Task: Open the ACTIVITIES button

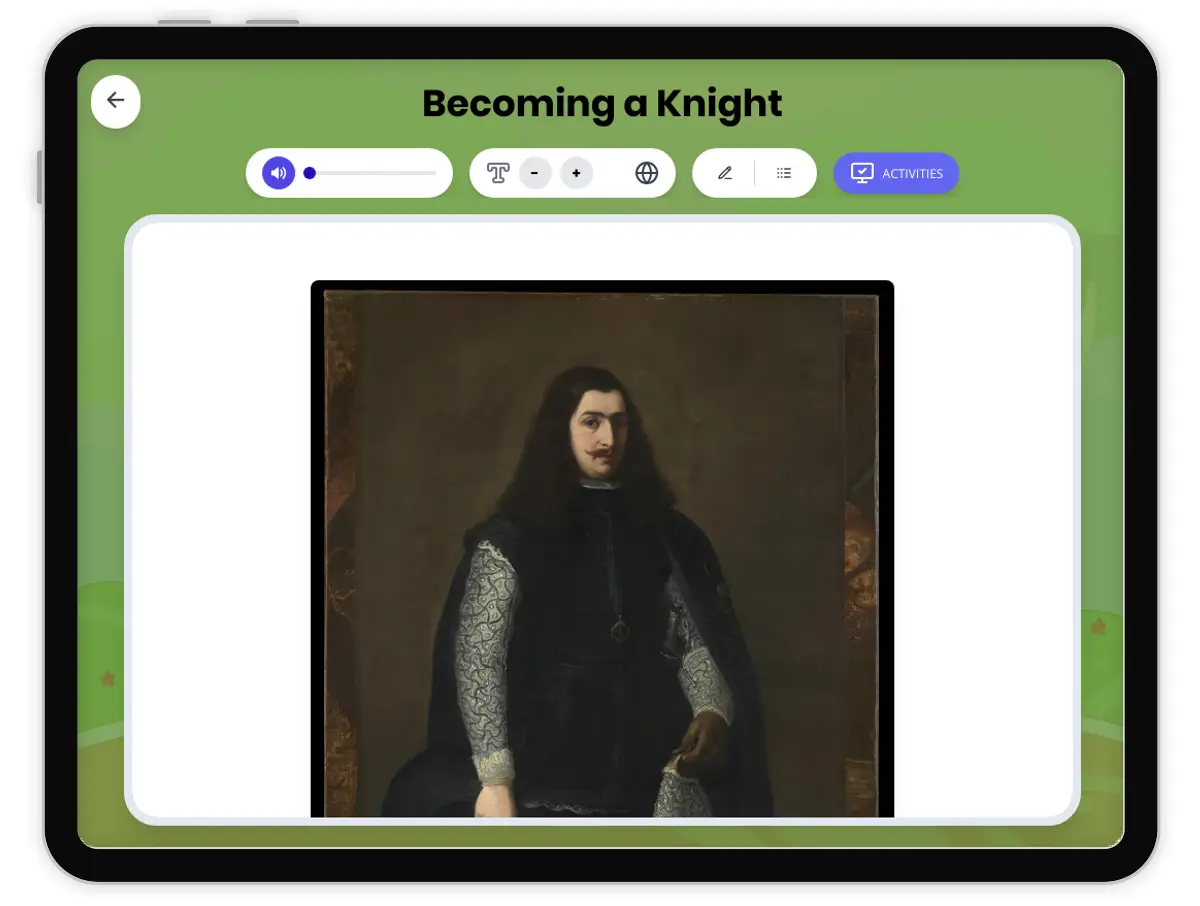Action: tap(896, 173)
